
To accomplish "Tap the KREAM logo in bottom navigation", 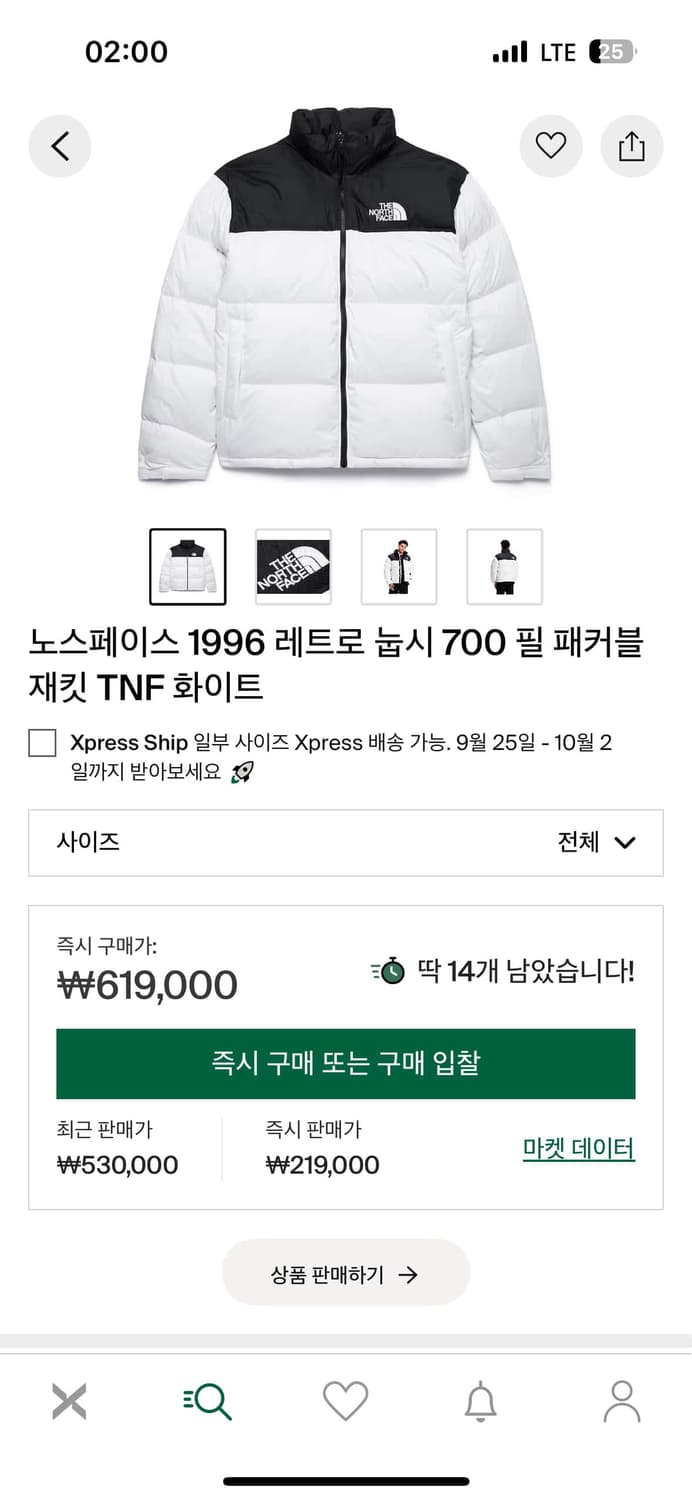I will coord(69,1400).
